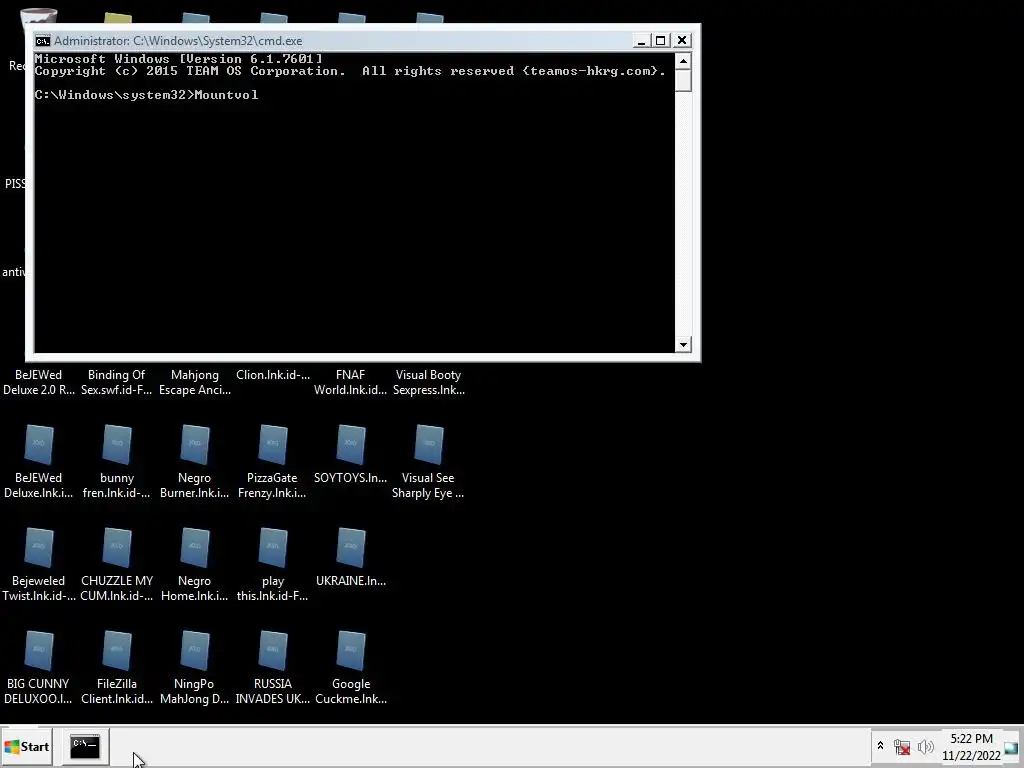
Task: Select the CHUZZLE MY CUM.lnk desktop icon
Action: coord(117,565)
